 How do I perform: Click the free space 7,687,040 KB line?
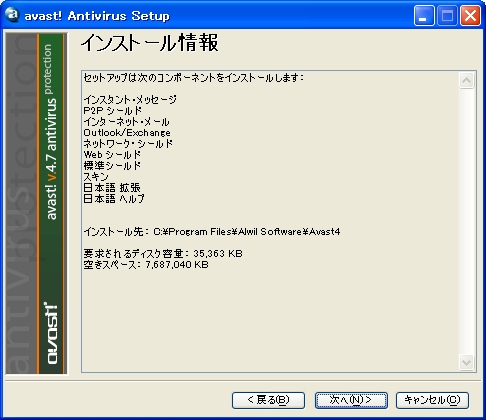[146, 265]
